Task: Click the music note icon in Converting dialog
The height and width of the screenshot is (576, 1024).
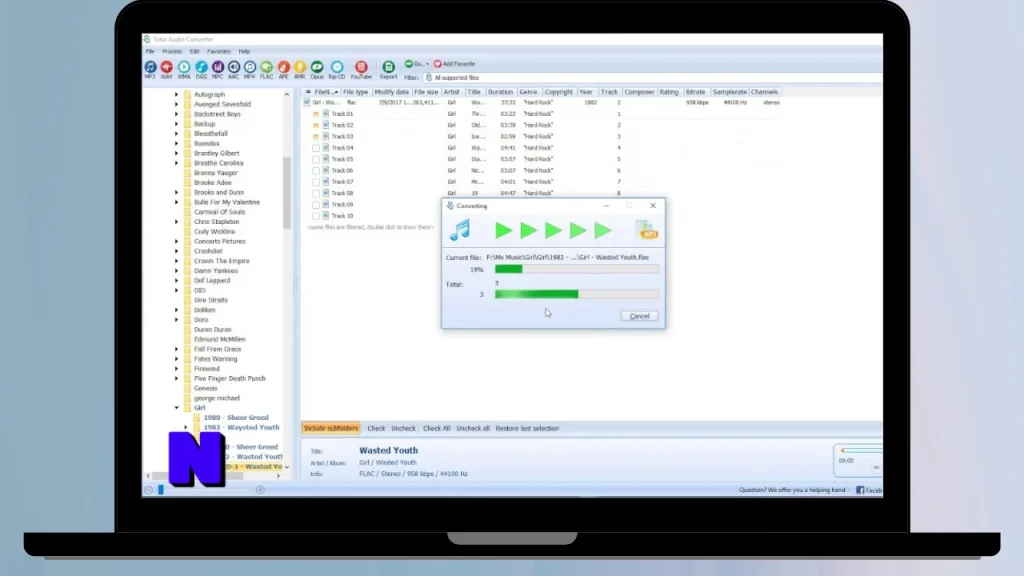Action: [x=460, y=230]
